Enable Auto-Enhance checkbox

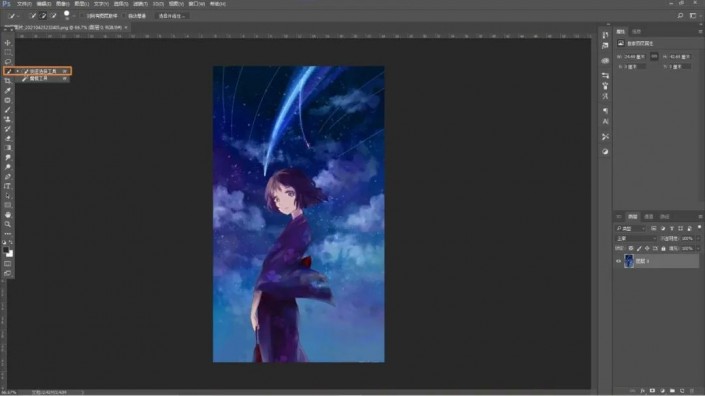pyautogui.click(x=125, y=16)
